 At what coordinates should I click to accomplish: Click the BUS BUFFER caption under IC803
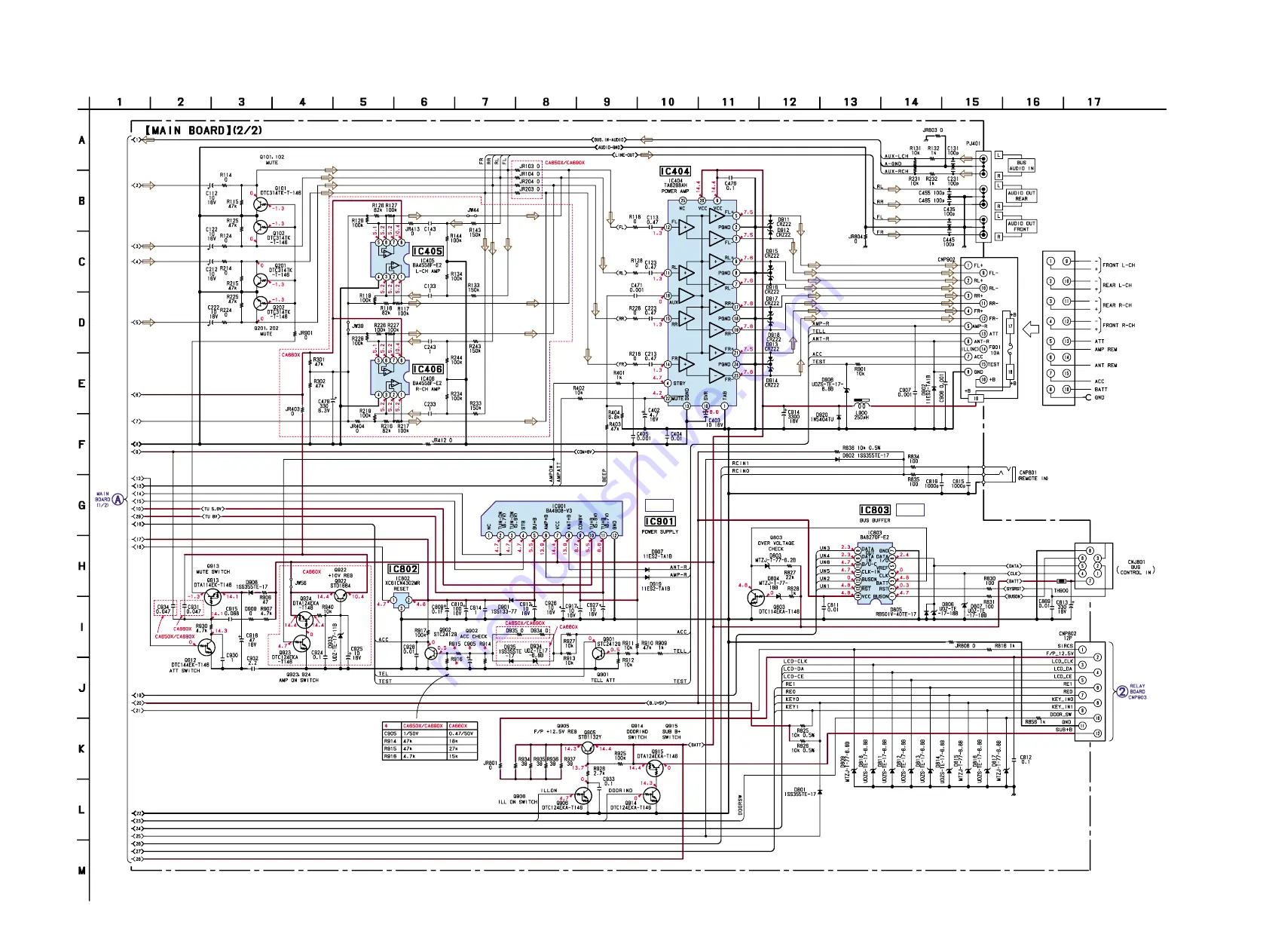tap(875, 521)
